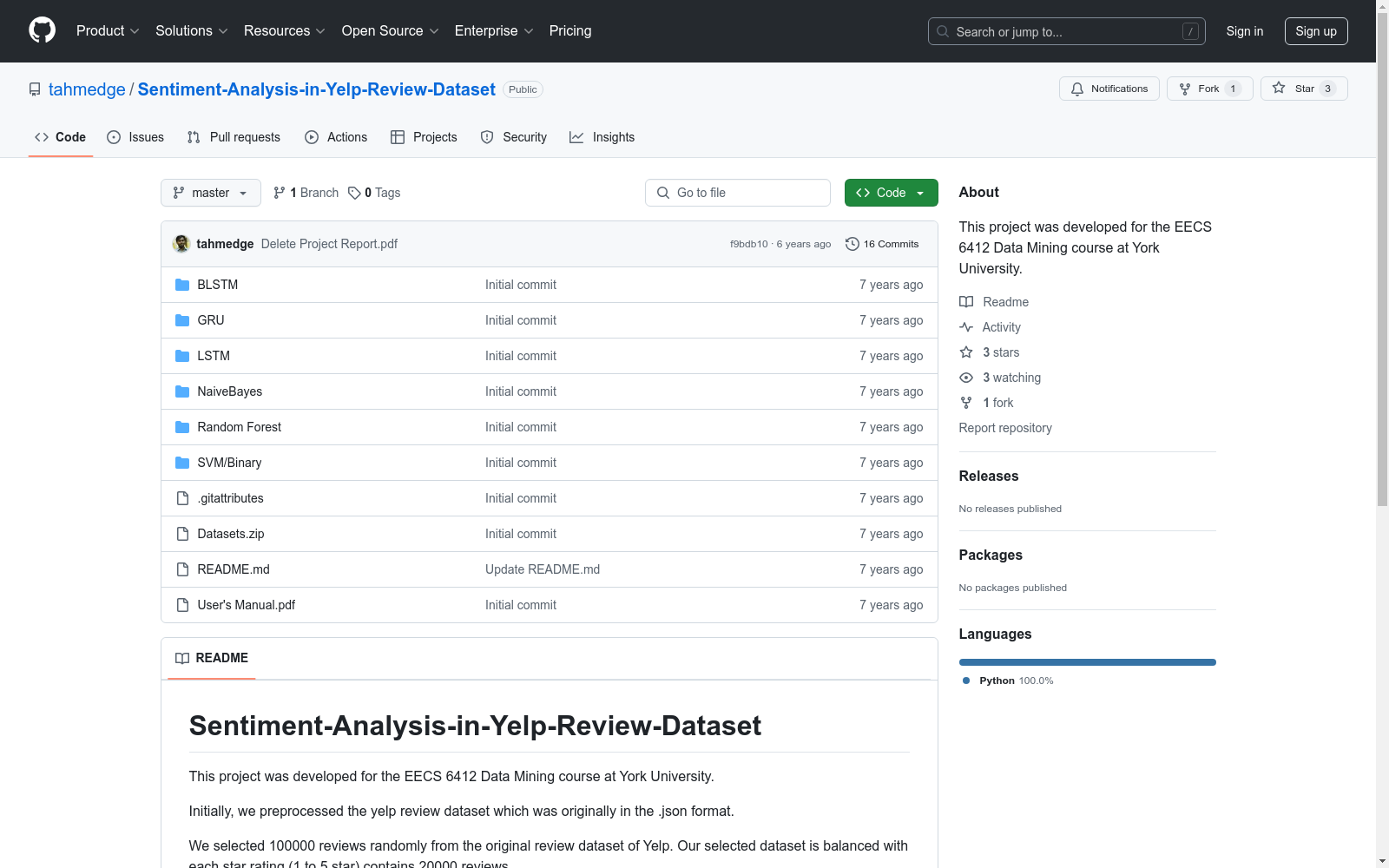This screenshot has height=868, width=1389.
Task: Click the README.md file icon
Action: coord(182,569)
